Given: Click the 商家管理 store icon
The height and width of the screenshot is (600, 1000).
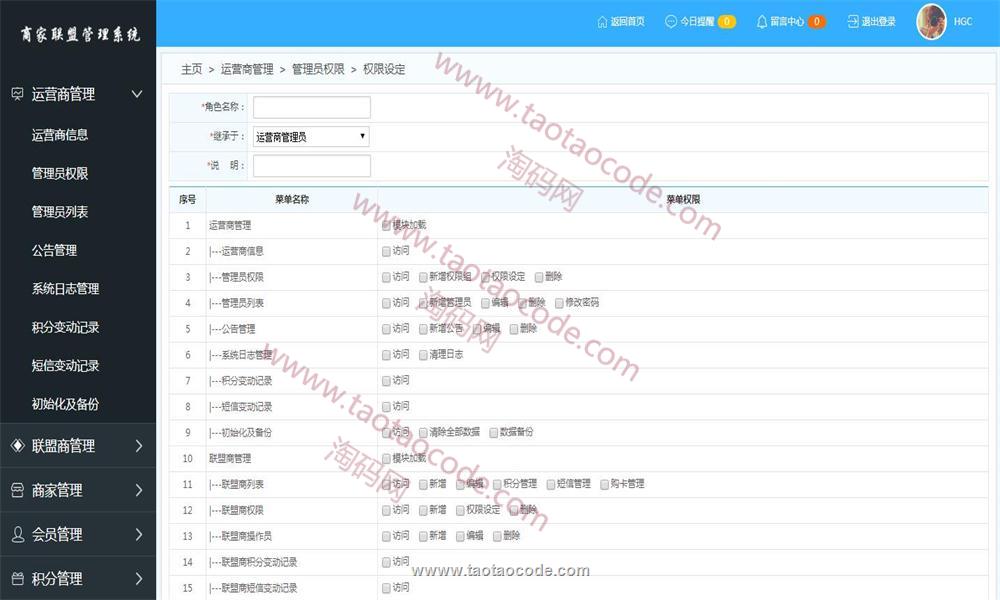Looking at the screenshot, I should tap(17, 490).
